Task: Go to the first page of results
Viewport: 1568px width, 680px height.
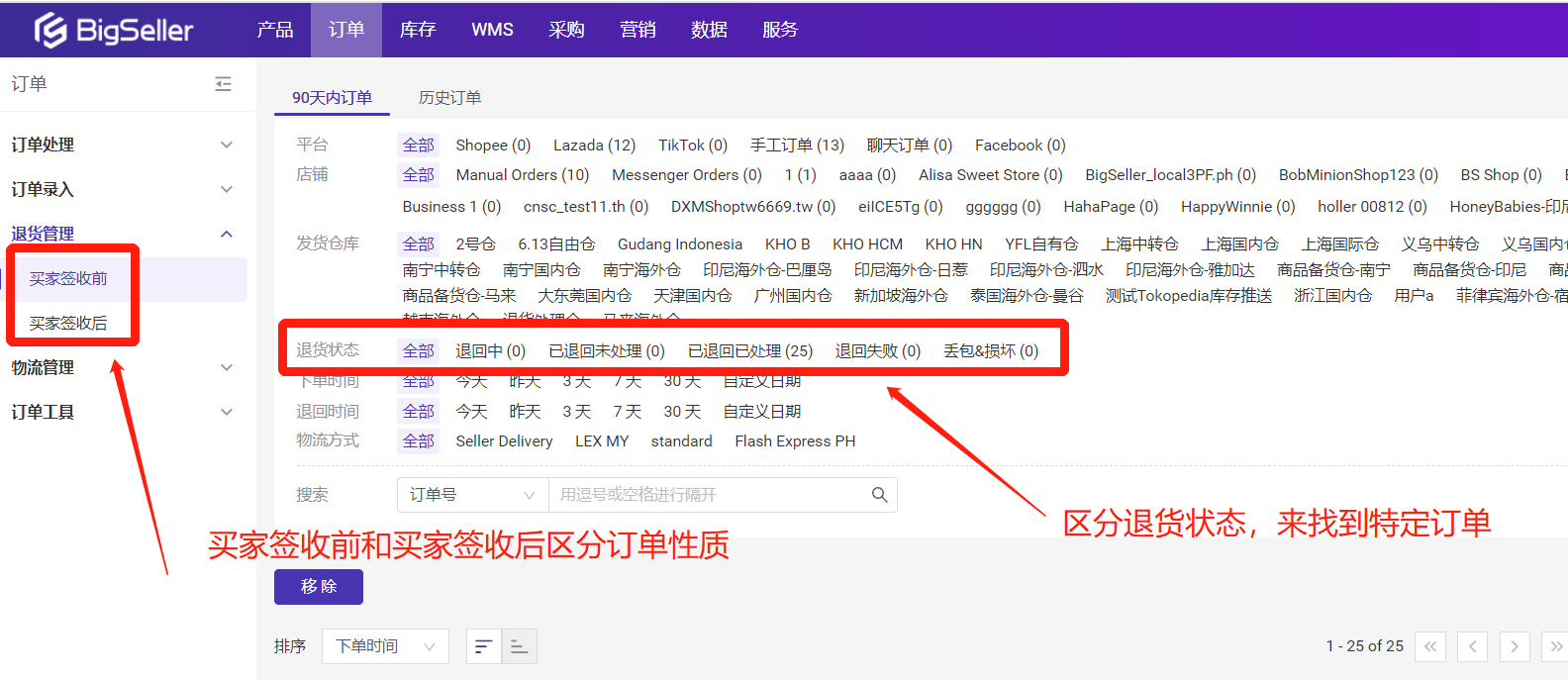Action: 1430,646
